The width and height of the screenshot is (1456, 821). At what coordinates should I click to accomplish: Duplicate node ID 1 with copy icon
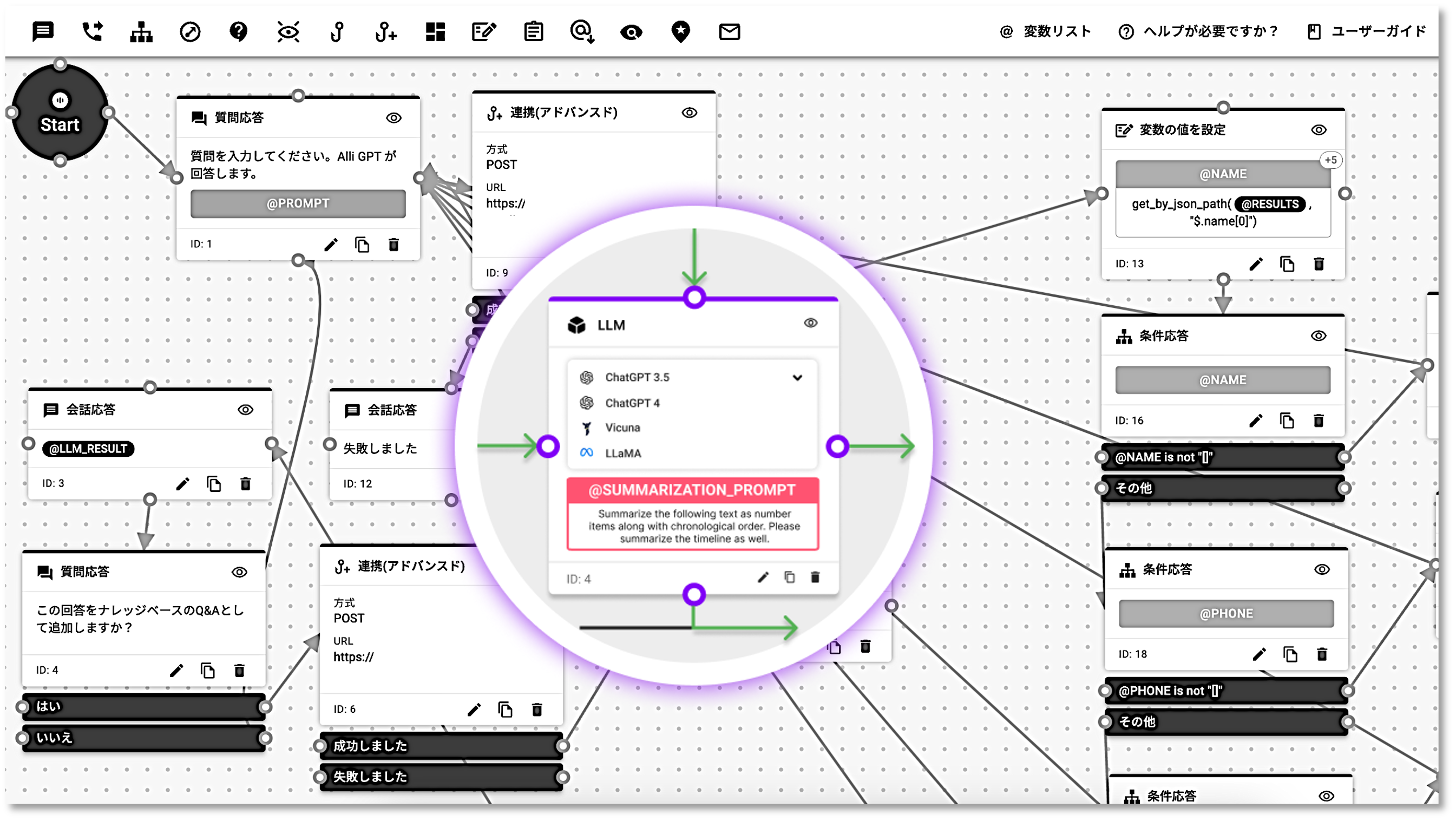point(362,245)
